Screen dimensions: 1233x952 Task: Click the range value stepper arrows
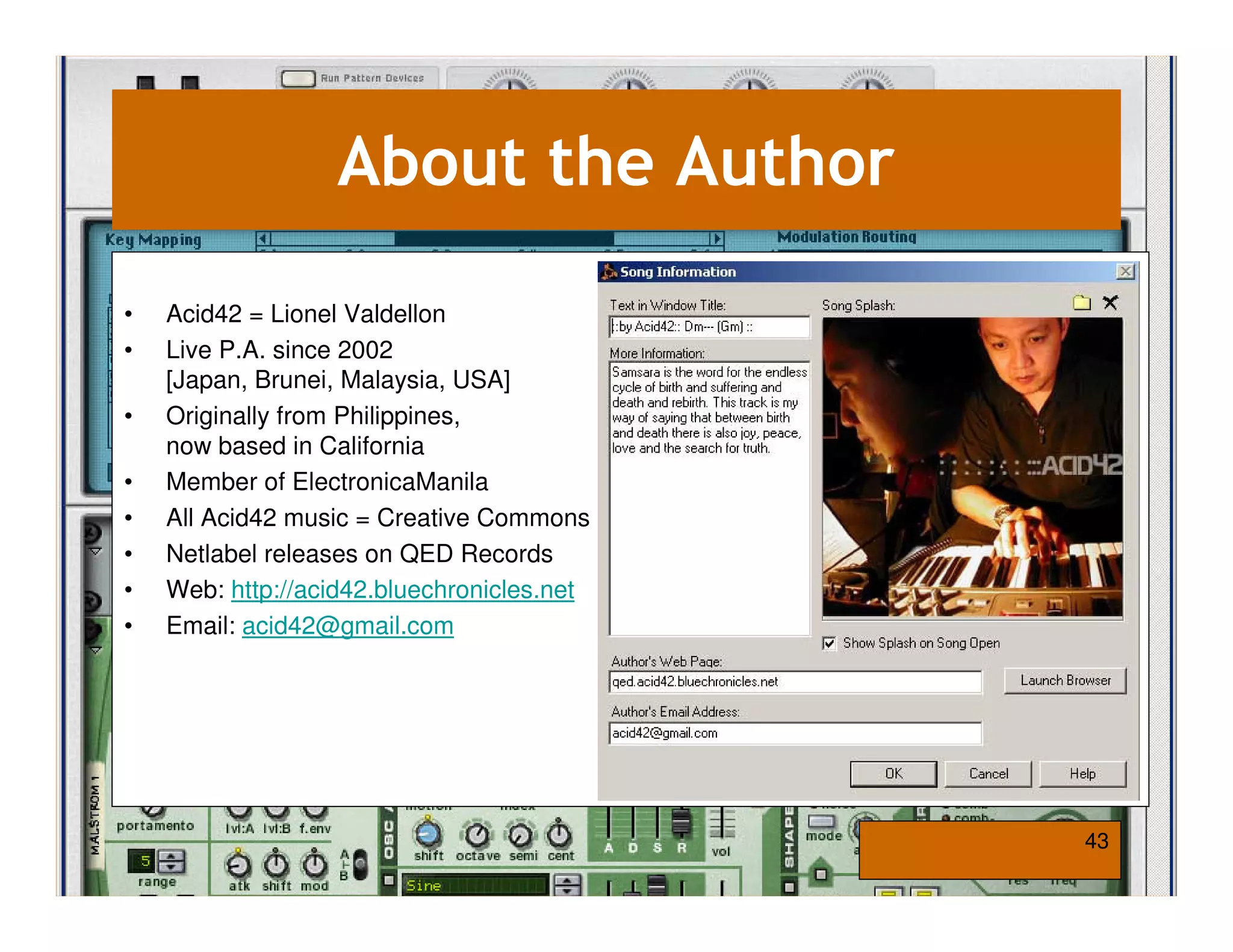click(x=172, y=861)
